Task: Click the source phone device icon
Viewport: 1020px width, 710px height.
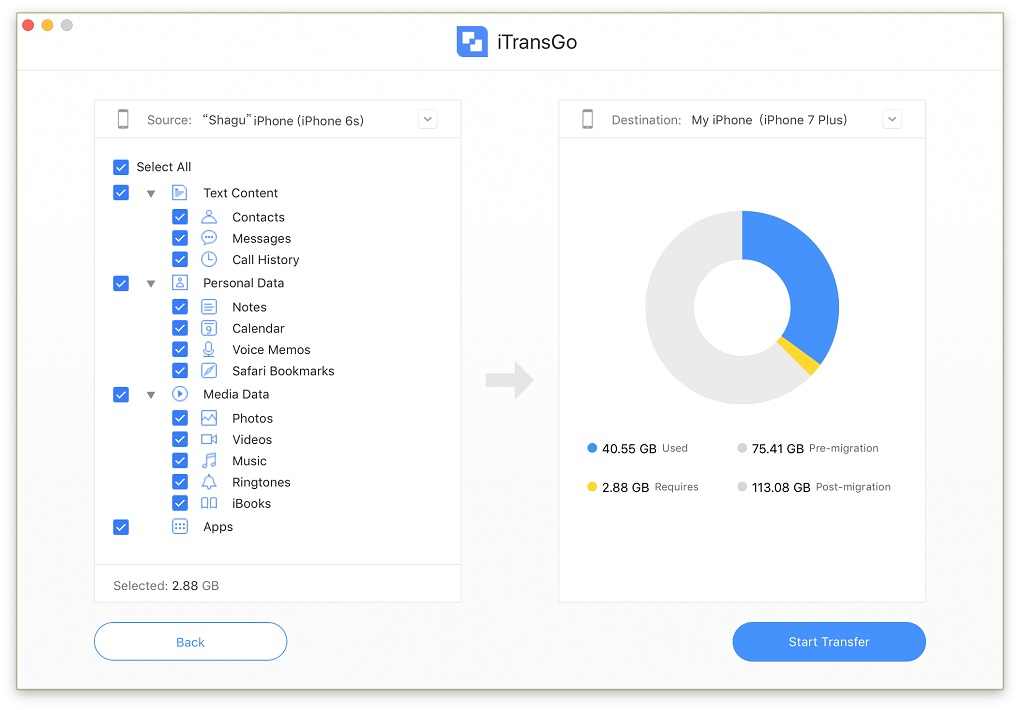Action: click(x=123, y=119)
